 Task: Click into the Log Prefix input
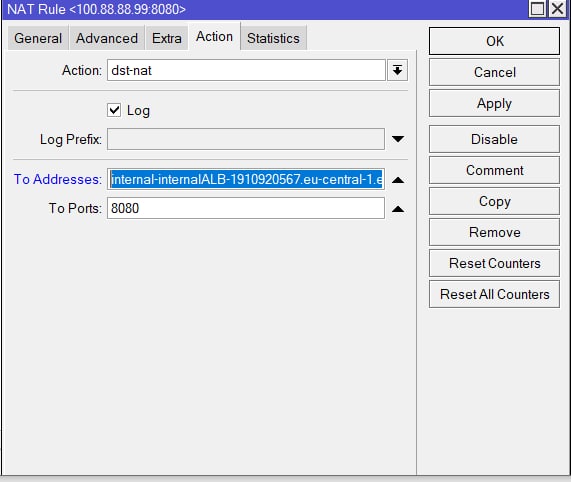point(246,139)
